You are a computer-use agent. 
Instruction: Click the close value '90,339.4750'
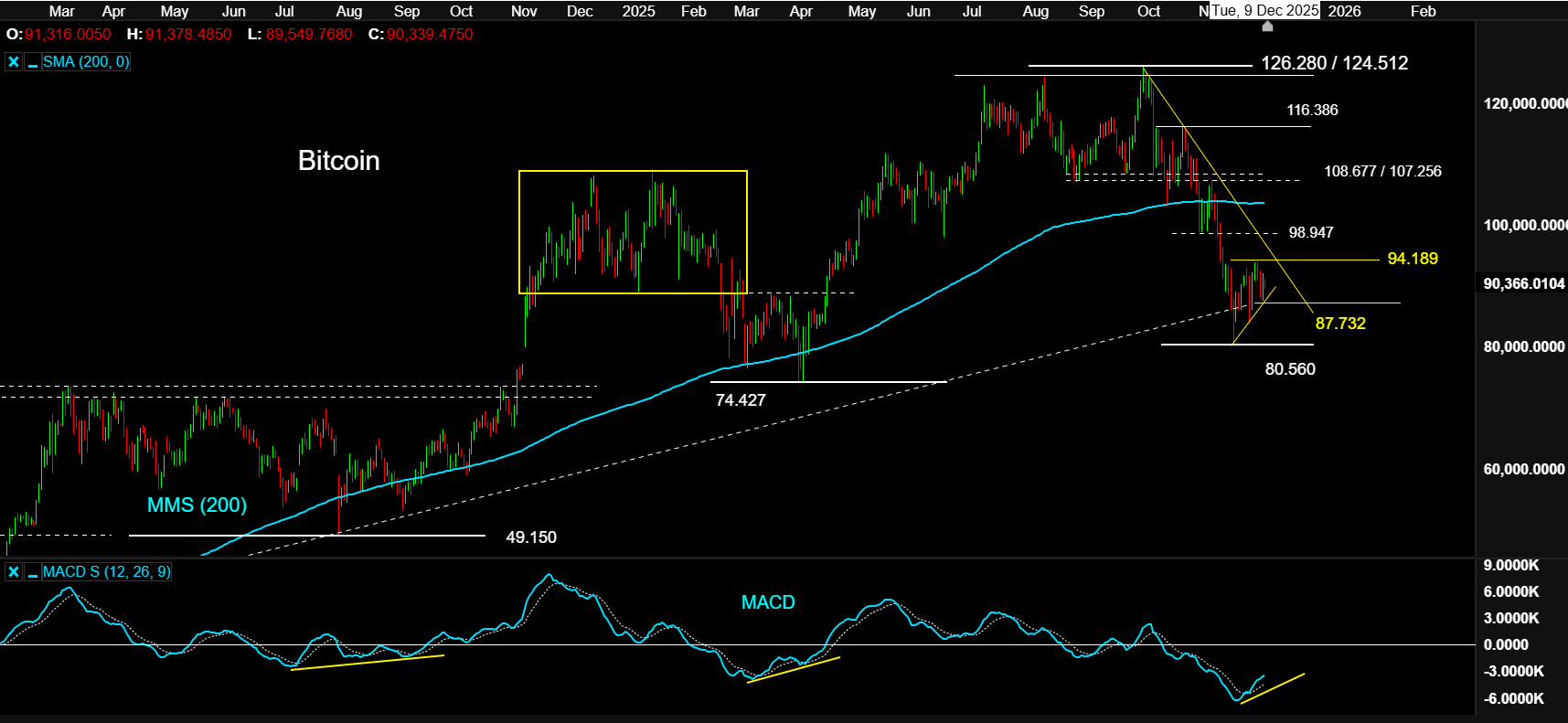430,35
